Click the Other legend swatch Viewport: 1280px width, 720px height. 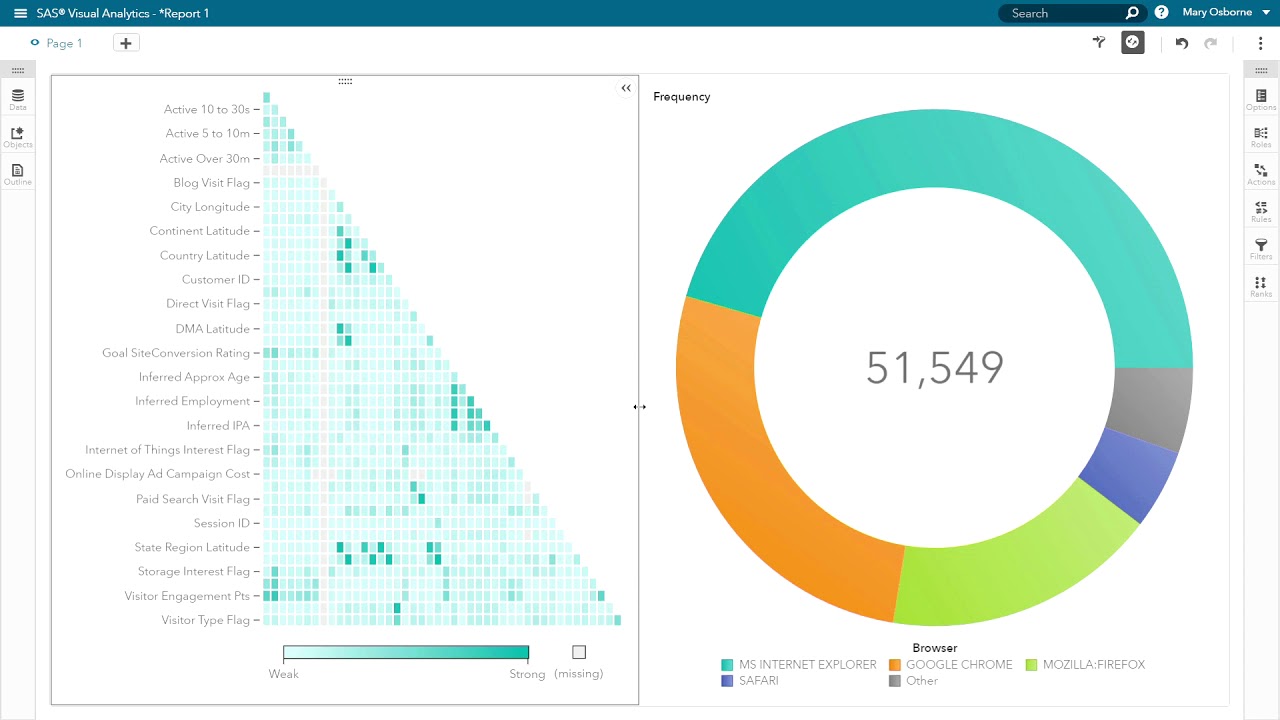894,681
